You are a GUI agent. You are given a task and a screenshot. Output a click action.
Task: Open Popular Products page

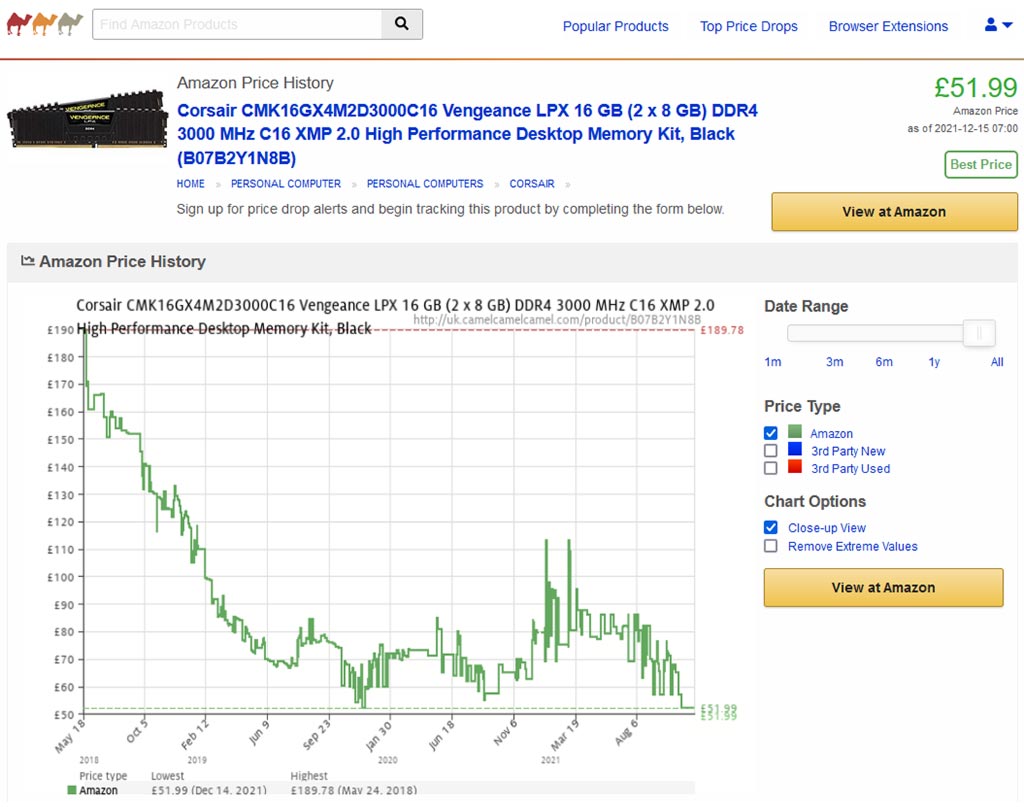615,26
